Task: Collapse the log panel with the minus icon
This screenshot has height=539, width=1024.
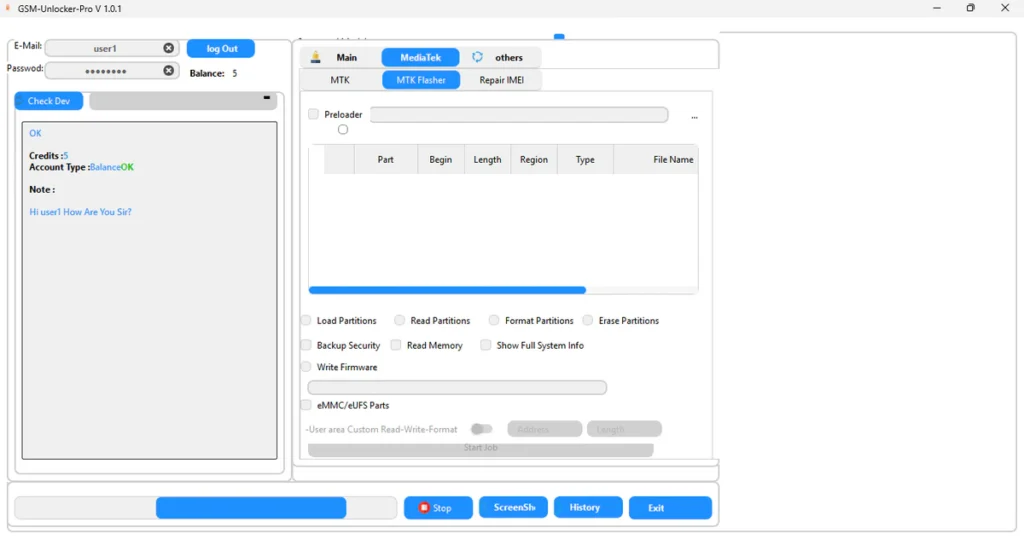Action: pos(267,98)
